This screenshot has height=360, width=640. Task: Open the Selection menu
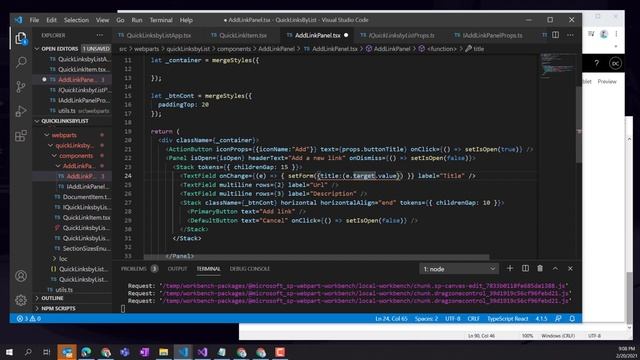[76, 20]
